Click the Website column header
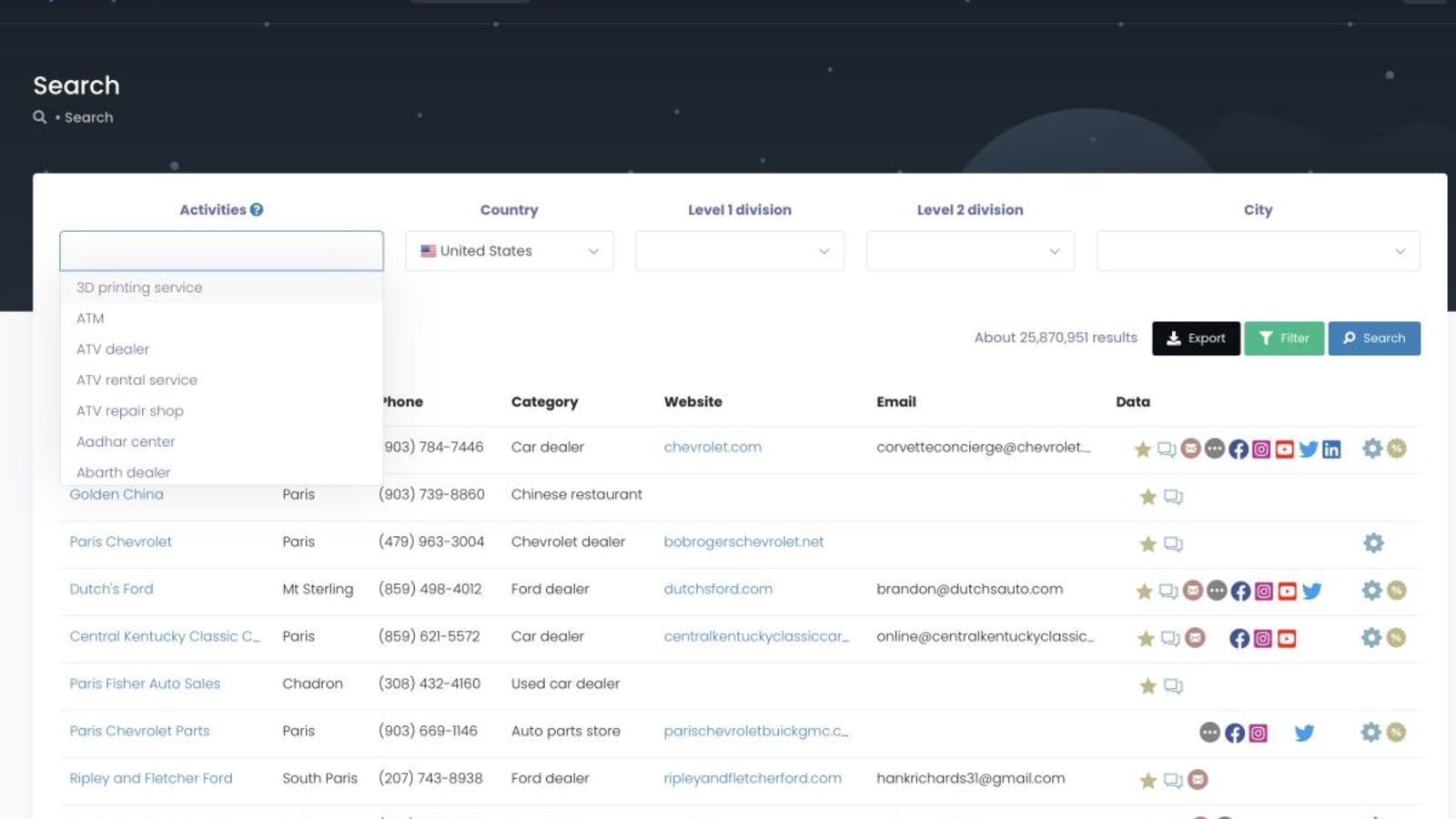Screen dimensions: 1456x819 click(693, 401)
